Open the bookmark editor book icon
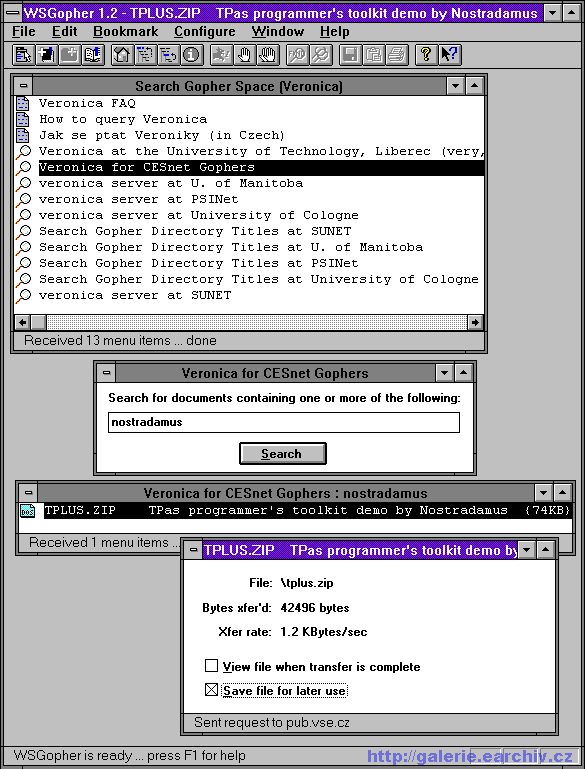This screenshot has width=585, height=769. [93, 55]
